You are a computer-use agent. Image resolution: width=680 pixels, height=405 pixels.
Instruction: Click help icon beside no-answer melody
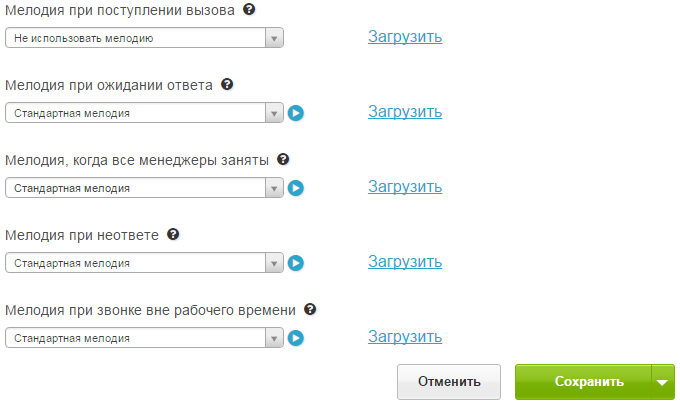173,234
